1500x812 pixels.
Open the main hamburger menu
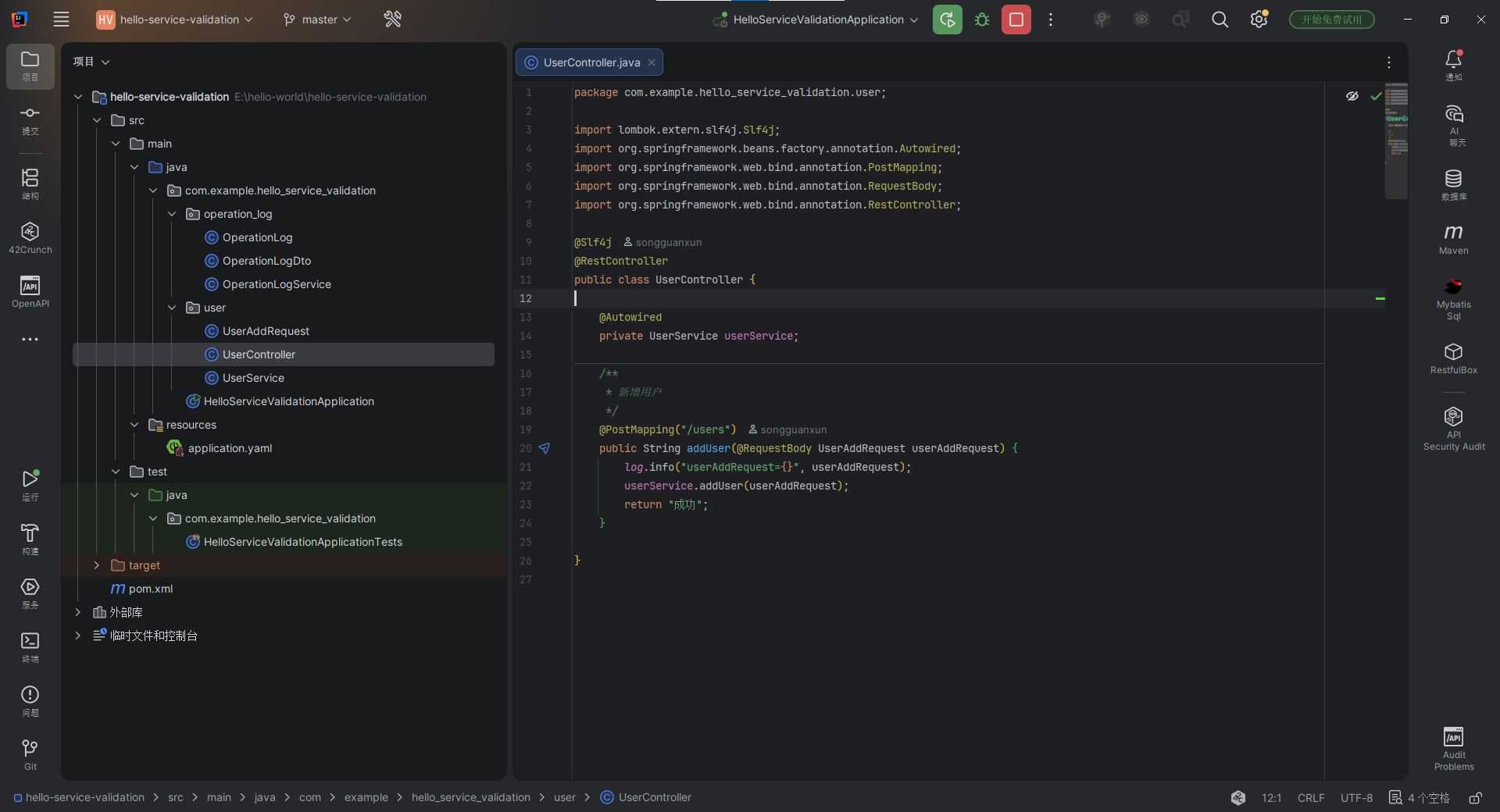[x=62, y=20]
